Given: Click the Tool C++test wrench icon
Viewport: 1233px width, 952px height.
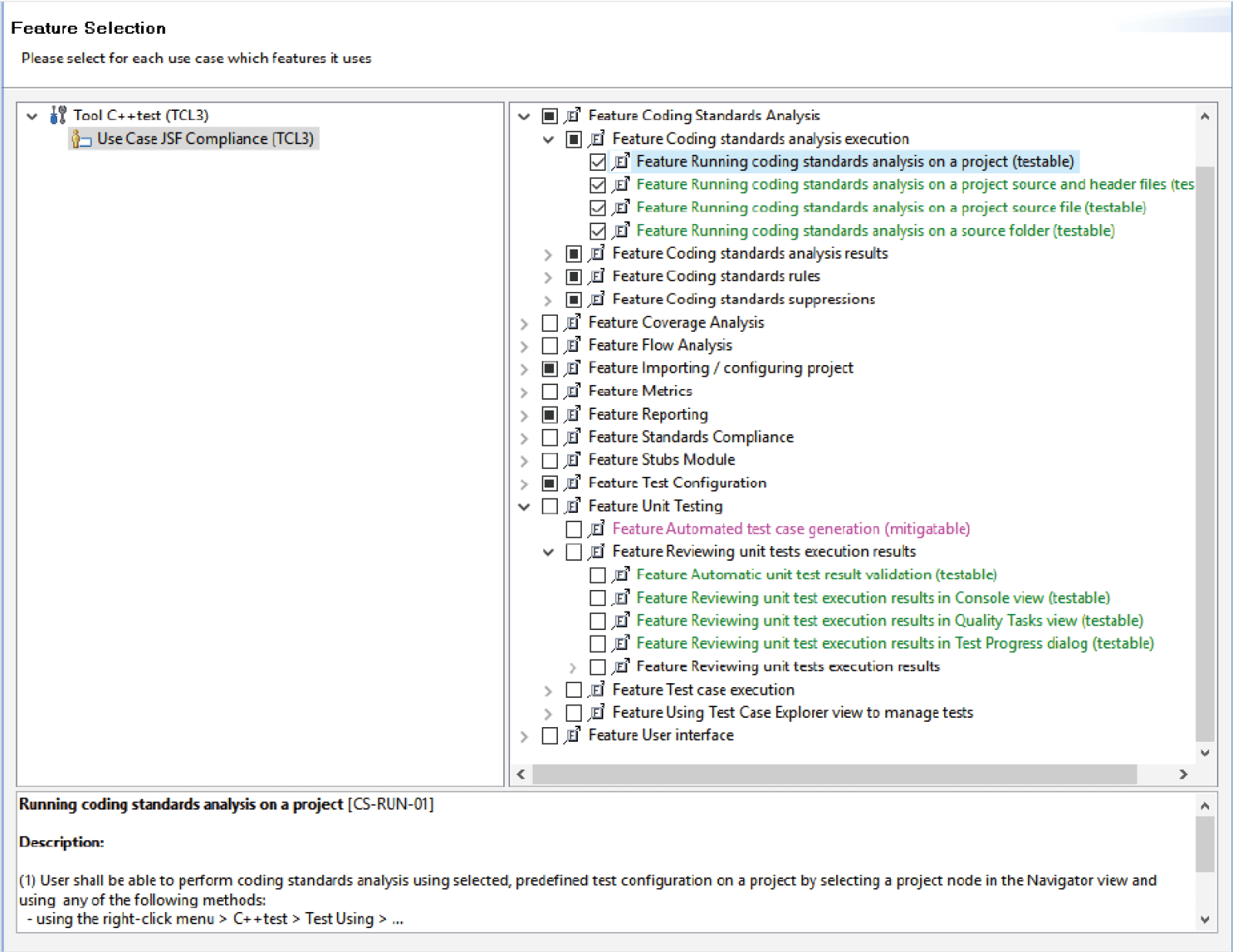Looking at the screenshot, I should pyautogui.click(x=58, y=116).
